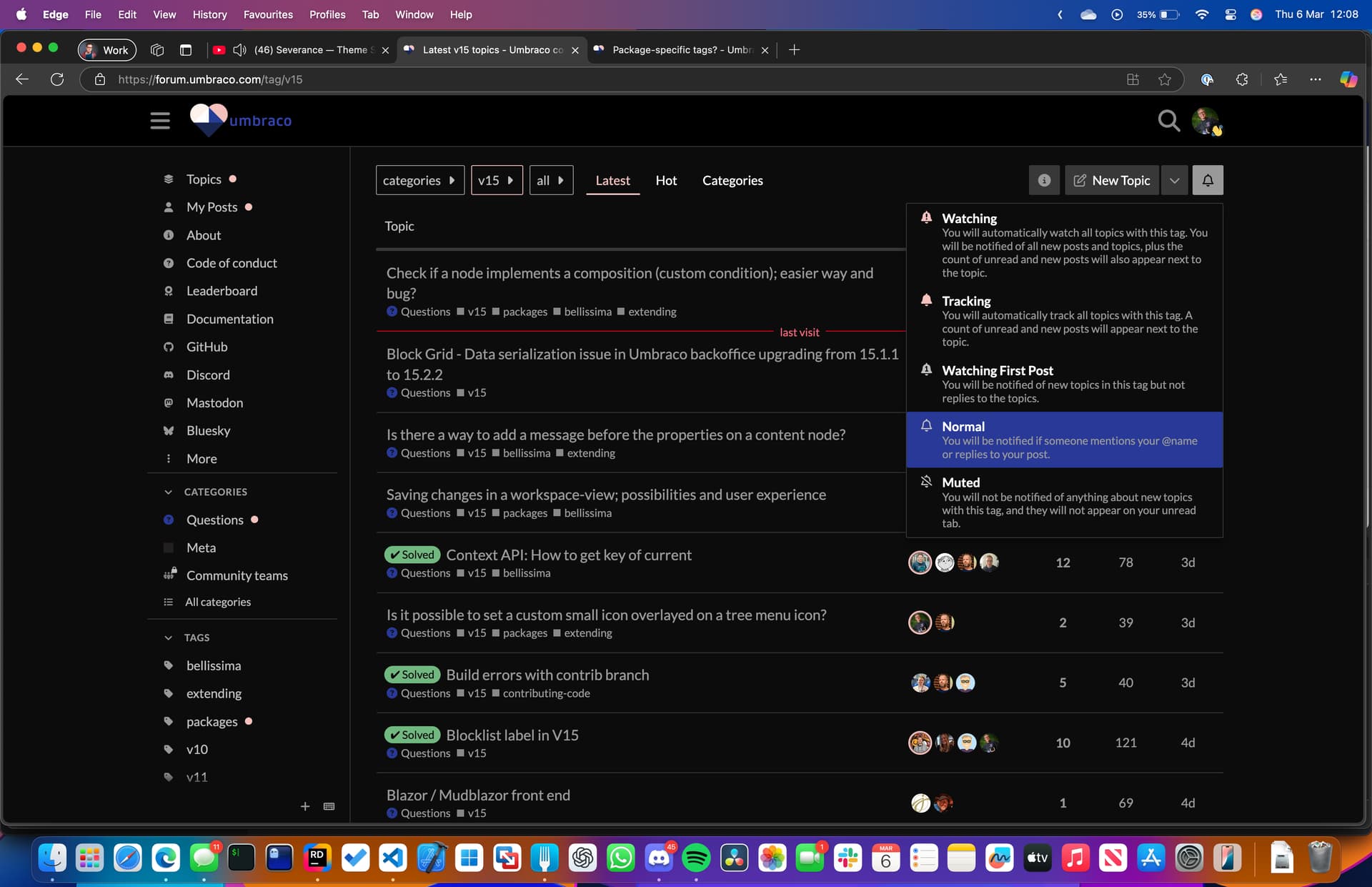This screenshot has height=887, width=1372.
Task: Add sidebar section plus icon
Action: pyautogui.click(x=305, y=806)
